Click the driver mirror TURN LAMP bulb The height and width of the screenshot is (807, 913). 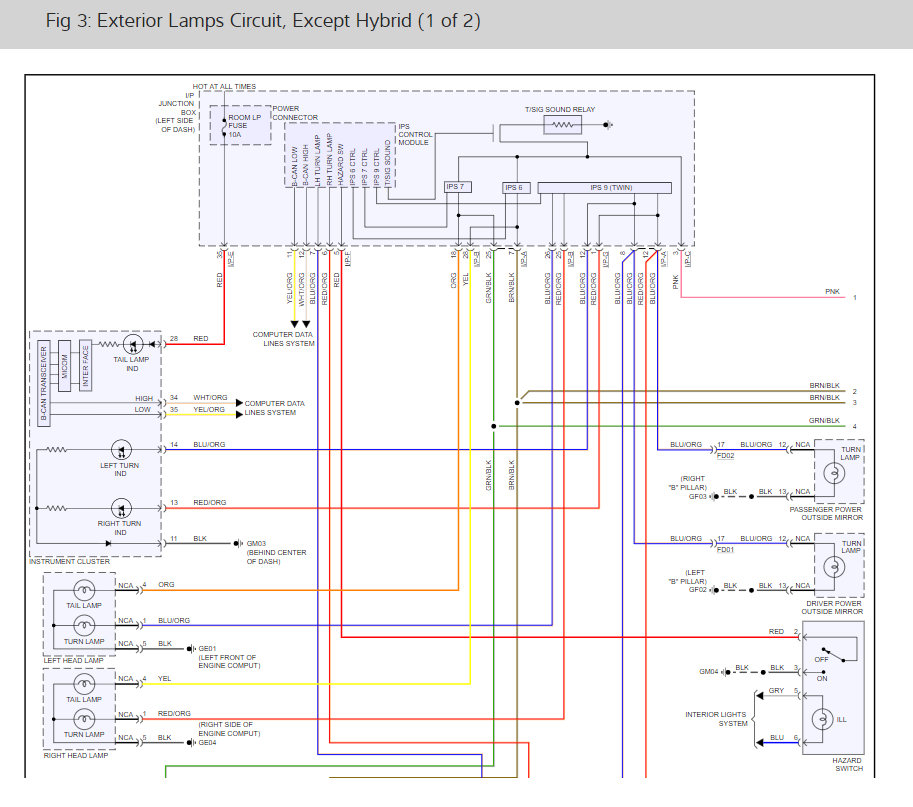834,567
